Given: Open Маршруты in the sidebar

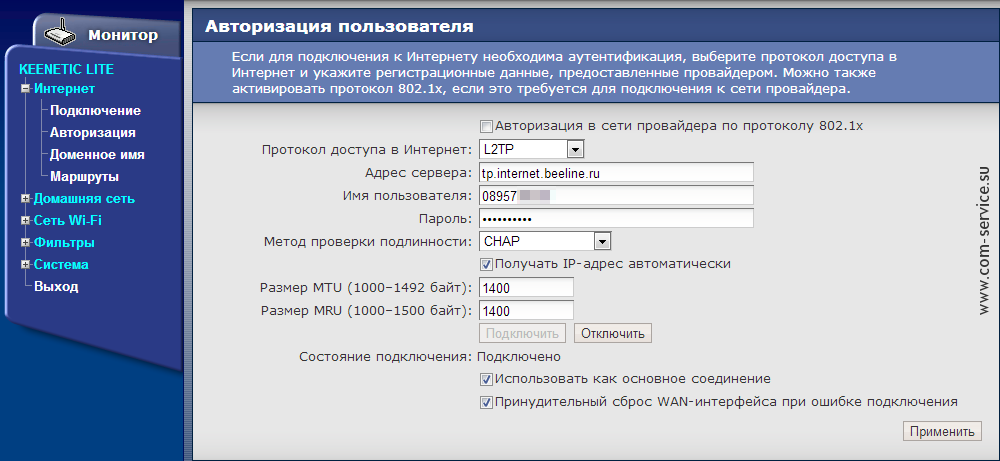Looking at the screenshot, I should [84, 177].
